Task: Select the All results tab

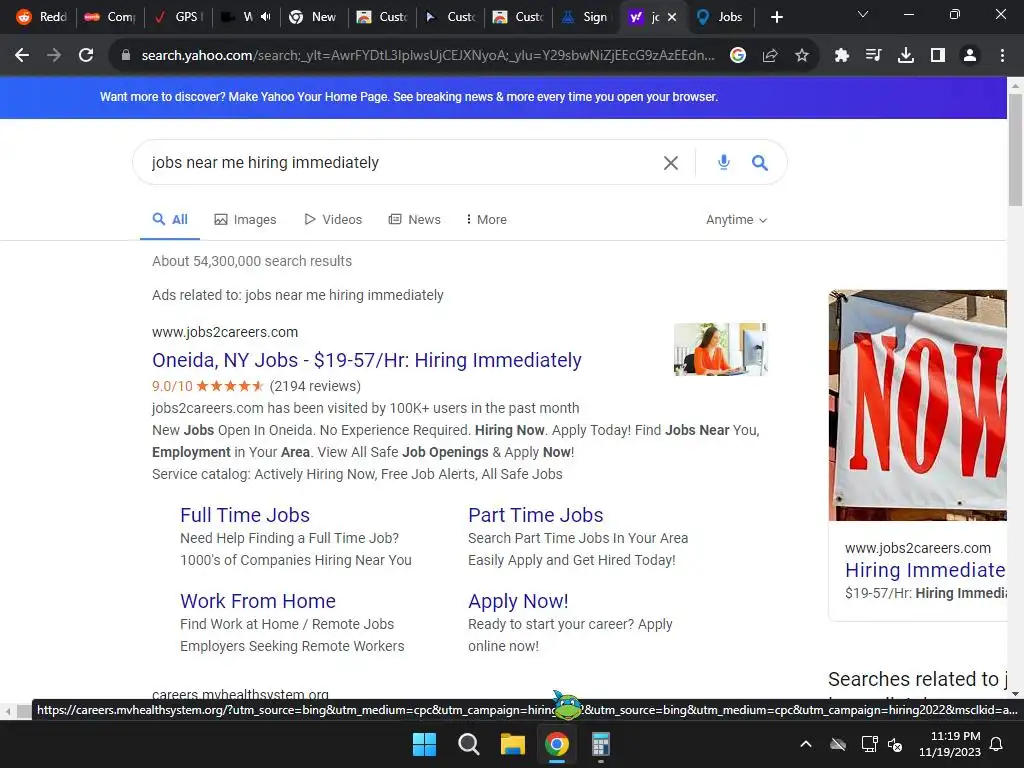Action: pyautogui.click(x=170, y=219)
